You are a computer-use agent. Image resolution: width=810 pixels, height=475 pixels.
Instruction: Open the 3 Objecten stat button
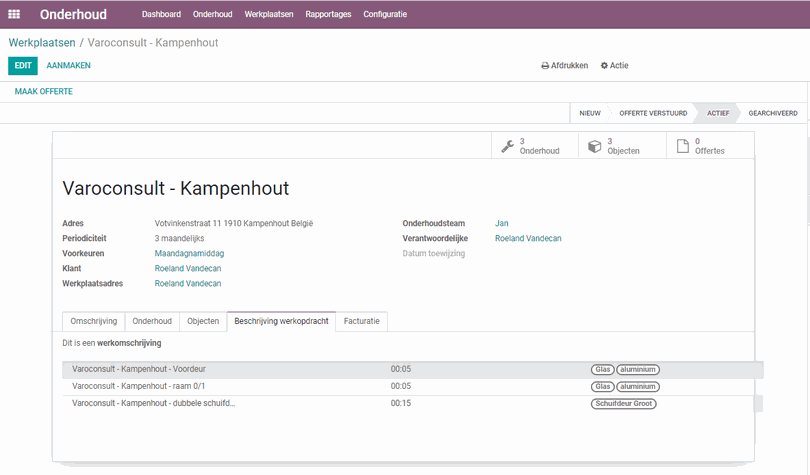[622, 146]
